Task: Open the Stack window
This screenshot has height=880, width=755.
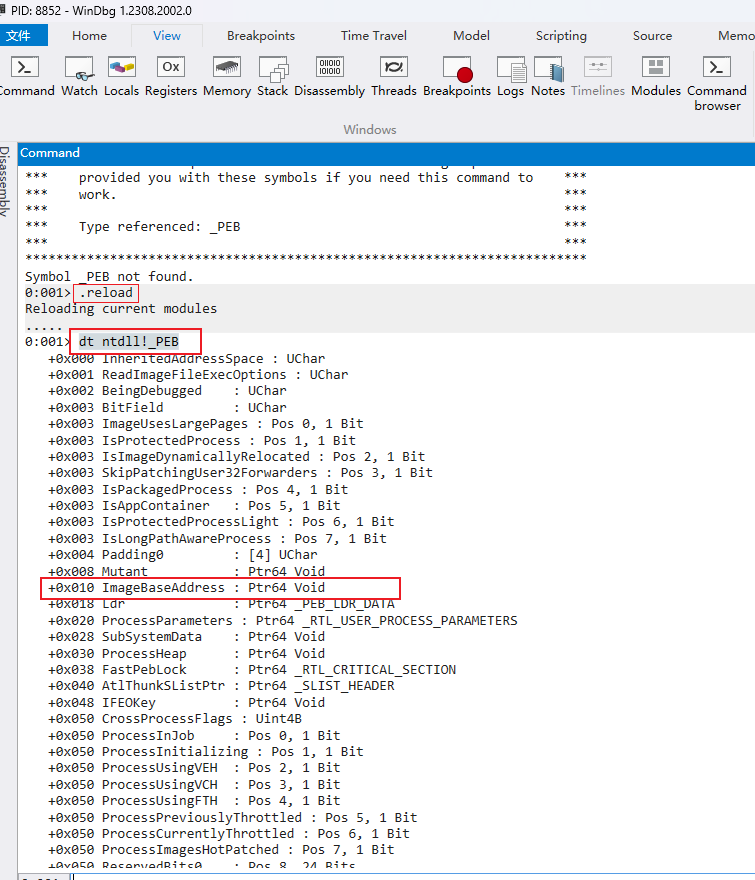Action: pyautogui.click(x=272, y=76)
